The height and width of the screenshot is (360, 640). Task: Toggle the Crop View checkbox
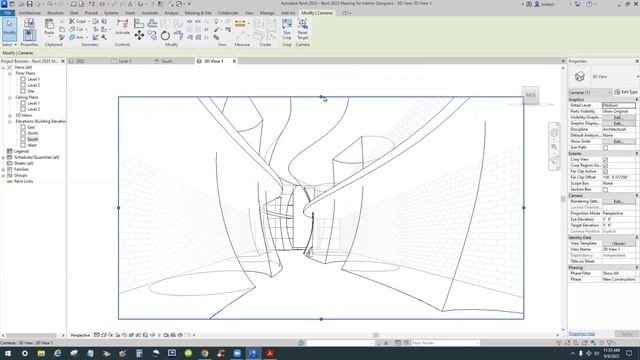[605, 160]
